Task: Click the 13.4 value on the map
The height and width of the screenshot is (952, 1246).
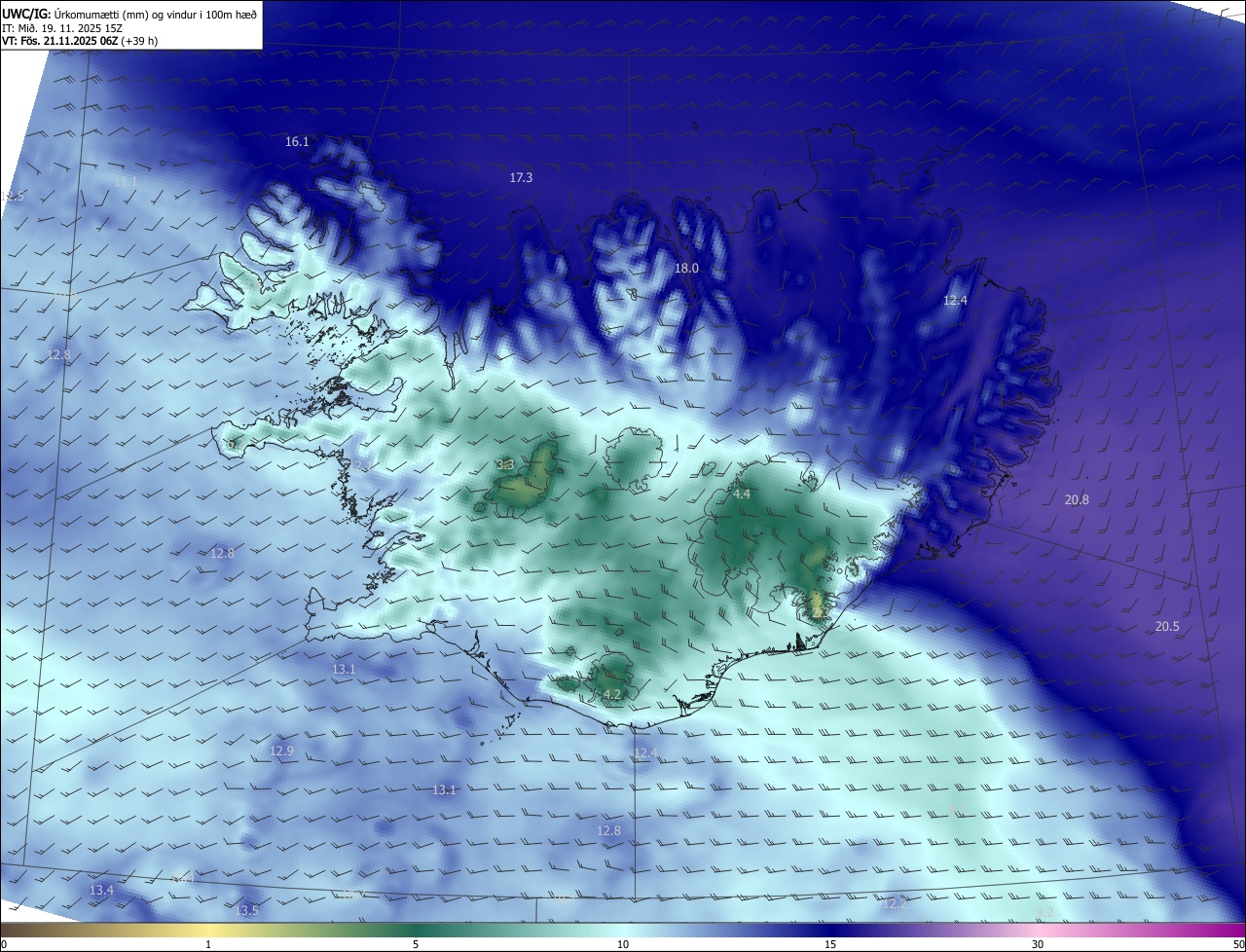Action: tap(101, 891)
